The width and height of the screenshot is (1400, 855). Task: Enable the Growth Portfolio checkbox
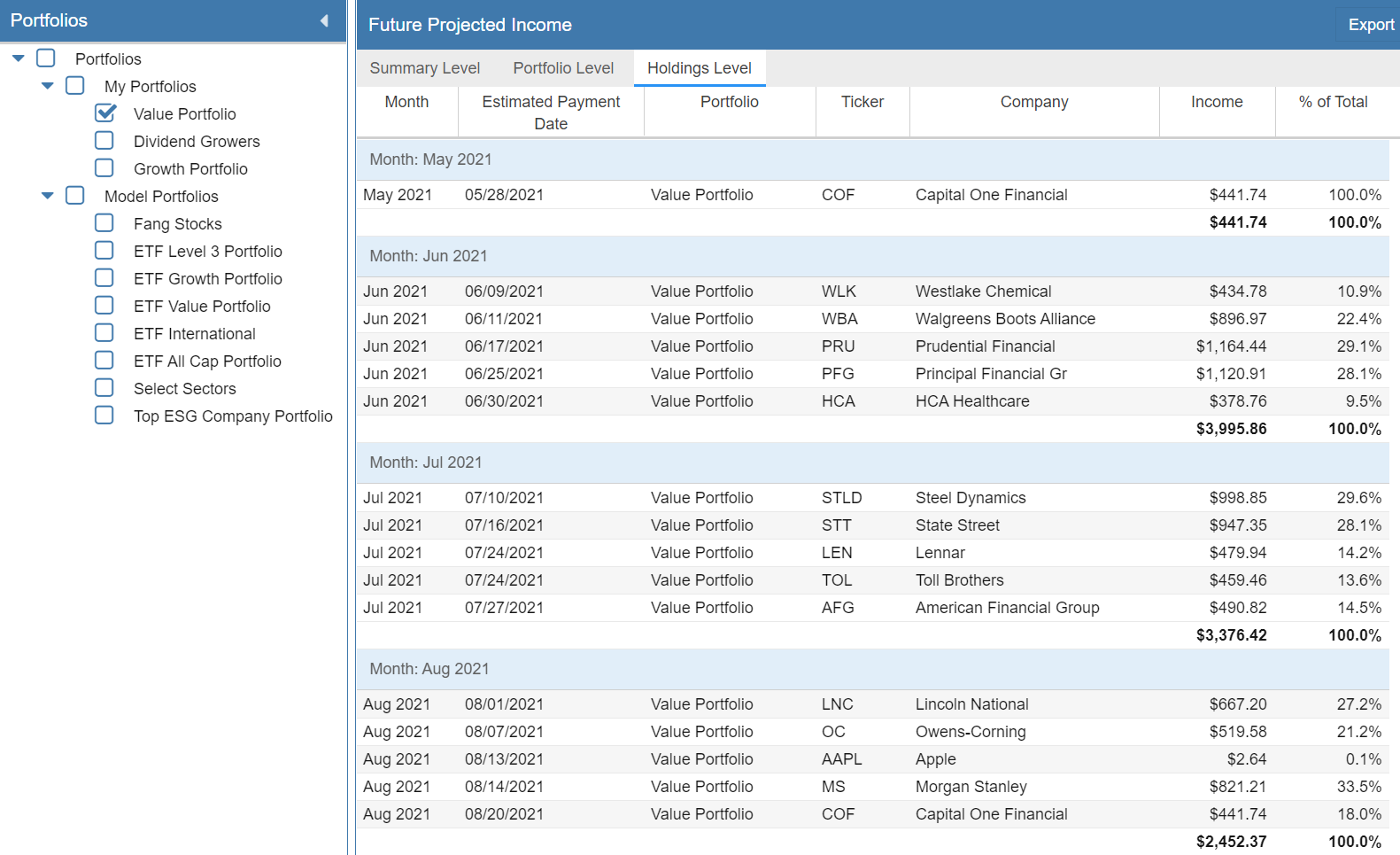(x=104, y=168)
